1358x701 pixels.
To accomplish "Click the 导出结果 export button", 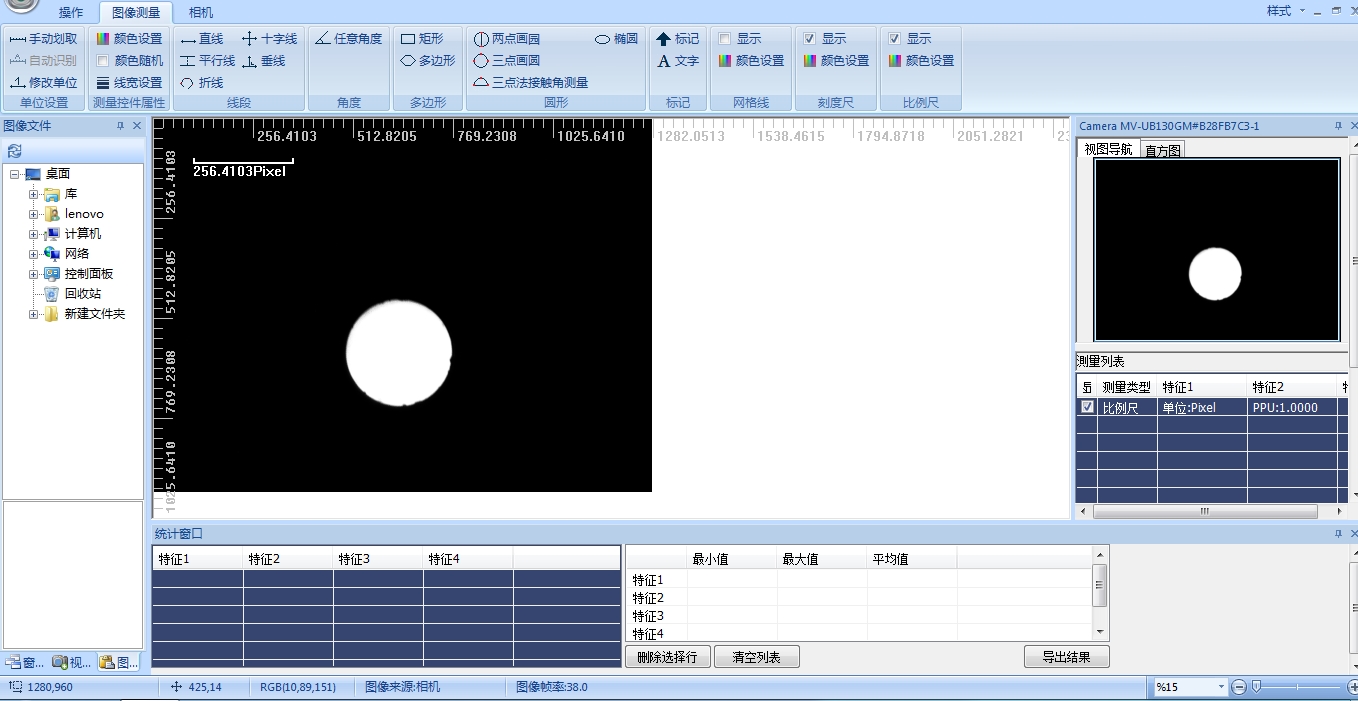I will coord(1066,657).
